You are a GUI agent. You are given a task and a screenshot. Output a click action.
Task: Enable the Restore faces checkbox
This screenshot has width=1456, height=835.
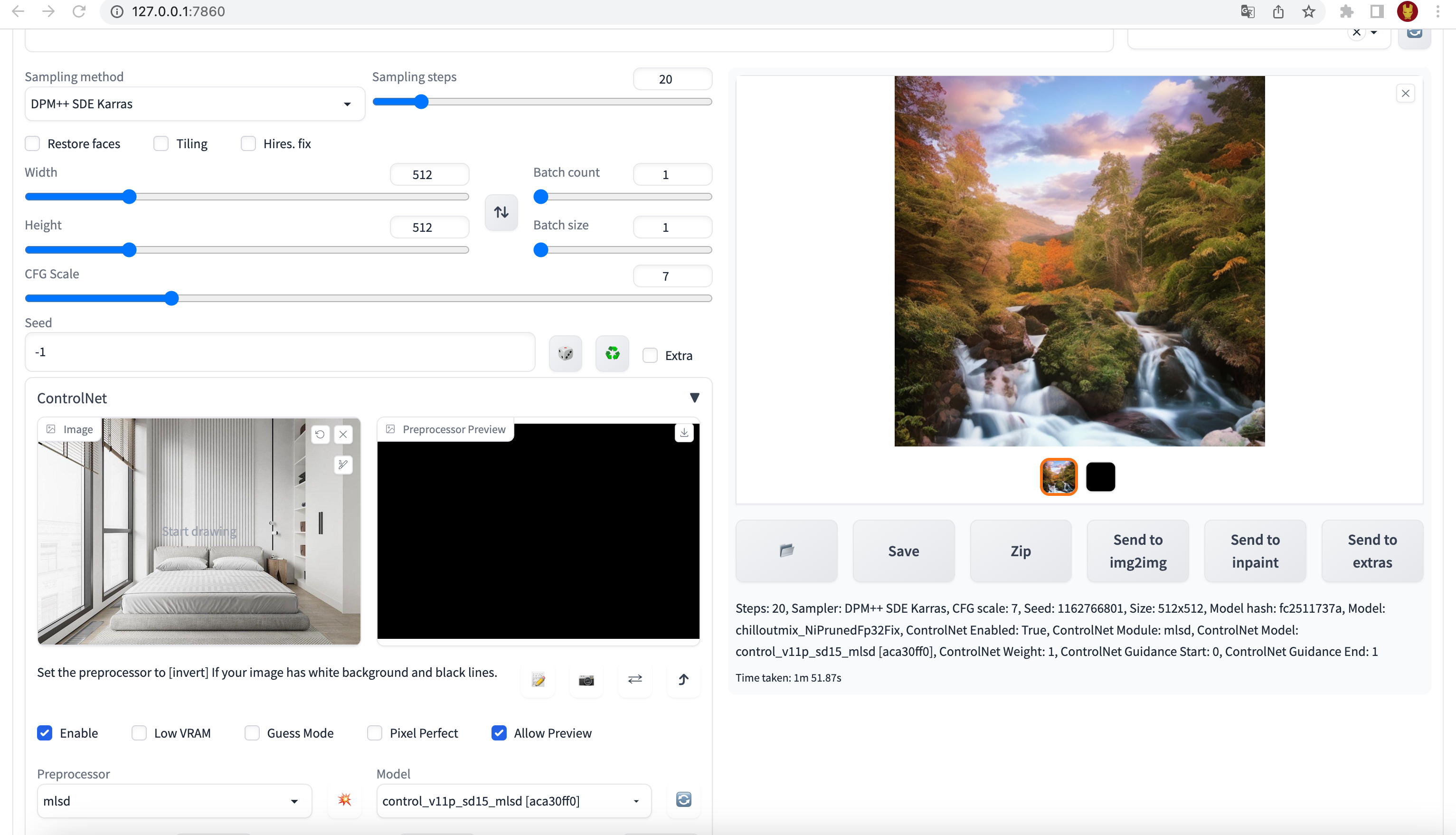pos(33,143)
